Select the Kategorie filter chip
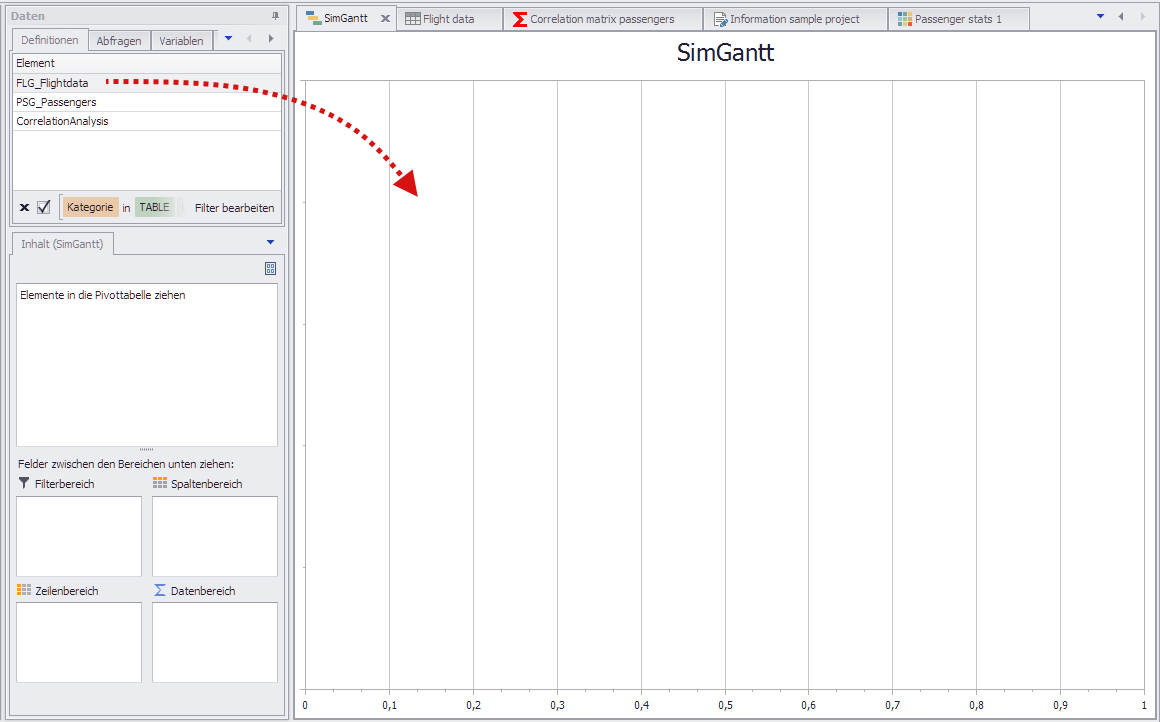 (x=90, y=207)
